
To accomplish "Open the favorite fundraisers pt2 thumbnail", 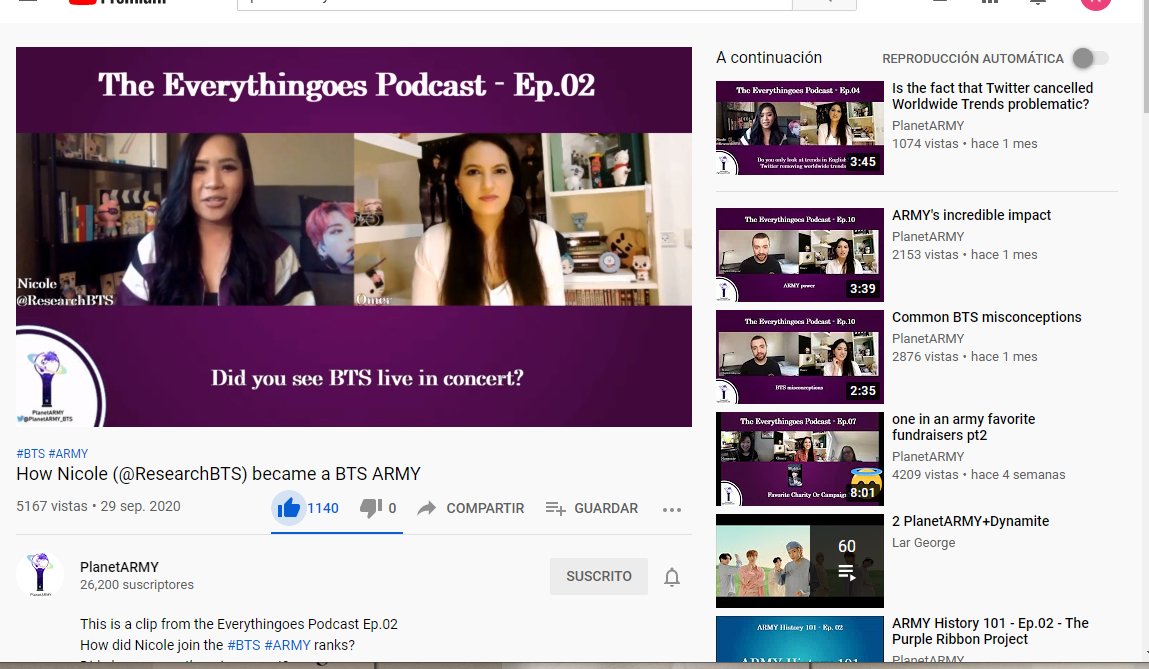I will point(799,459).
